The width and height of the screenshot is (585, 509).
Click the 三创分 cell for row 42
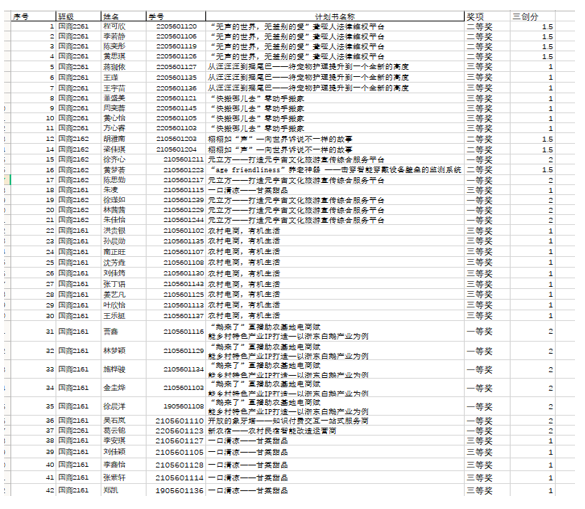coord(533,490)
